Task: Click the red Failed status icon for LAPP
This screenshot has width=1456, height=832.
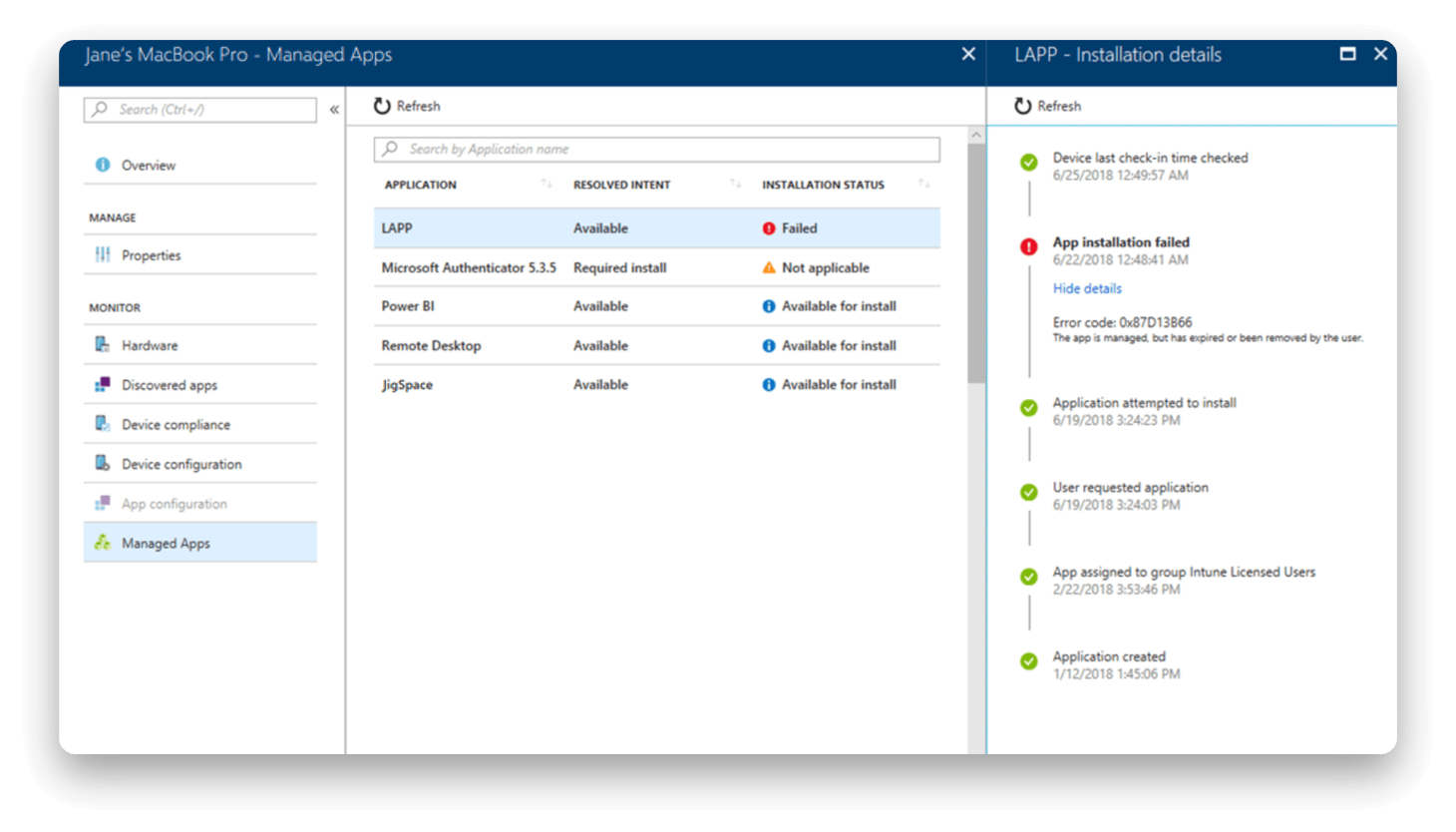Action: point(769,228)
